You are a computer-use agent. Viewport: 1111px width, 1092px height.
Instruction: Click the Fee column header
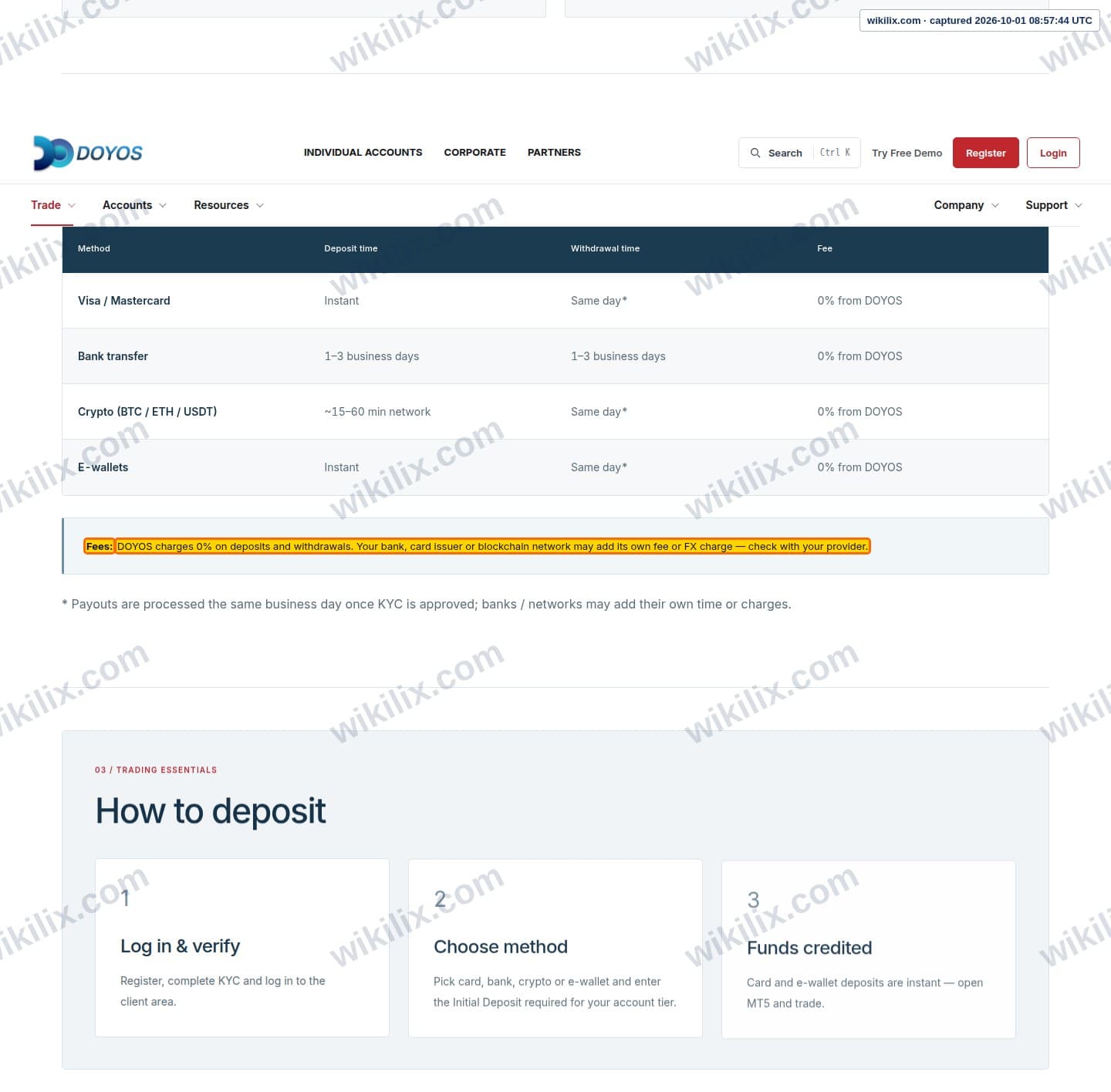point(825,248)
